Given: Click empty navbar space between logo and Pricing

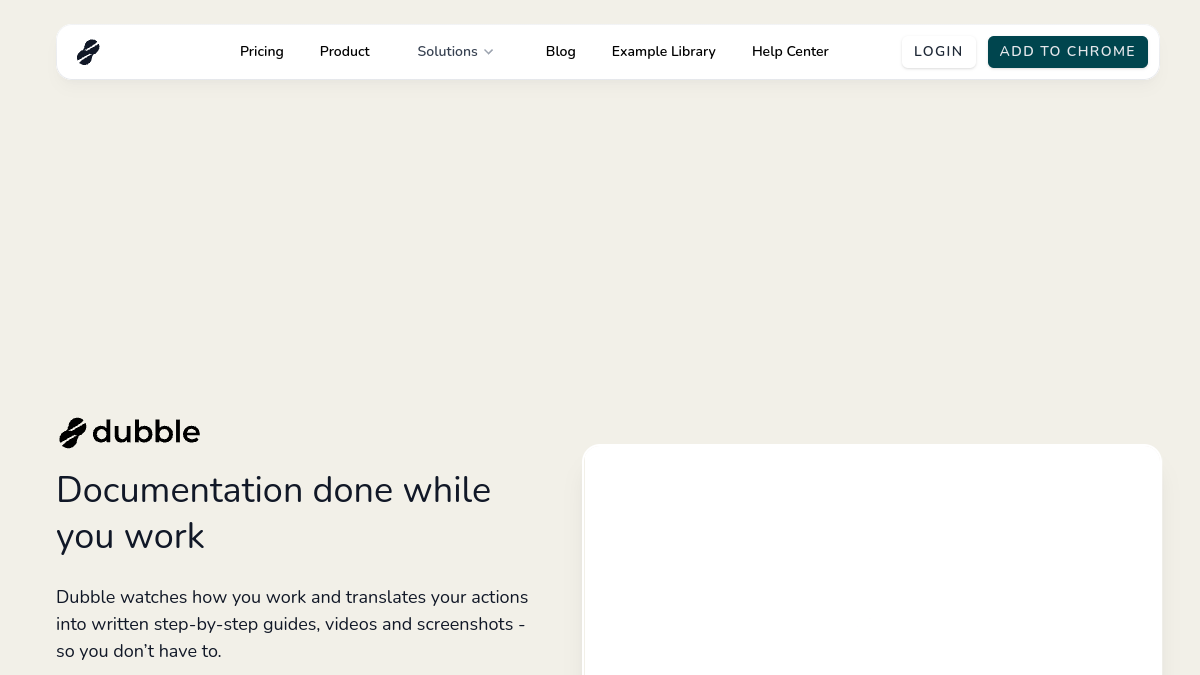Looking at the screenshot, I should (x=170, y=52).
